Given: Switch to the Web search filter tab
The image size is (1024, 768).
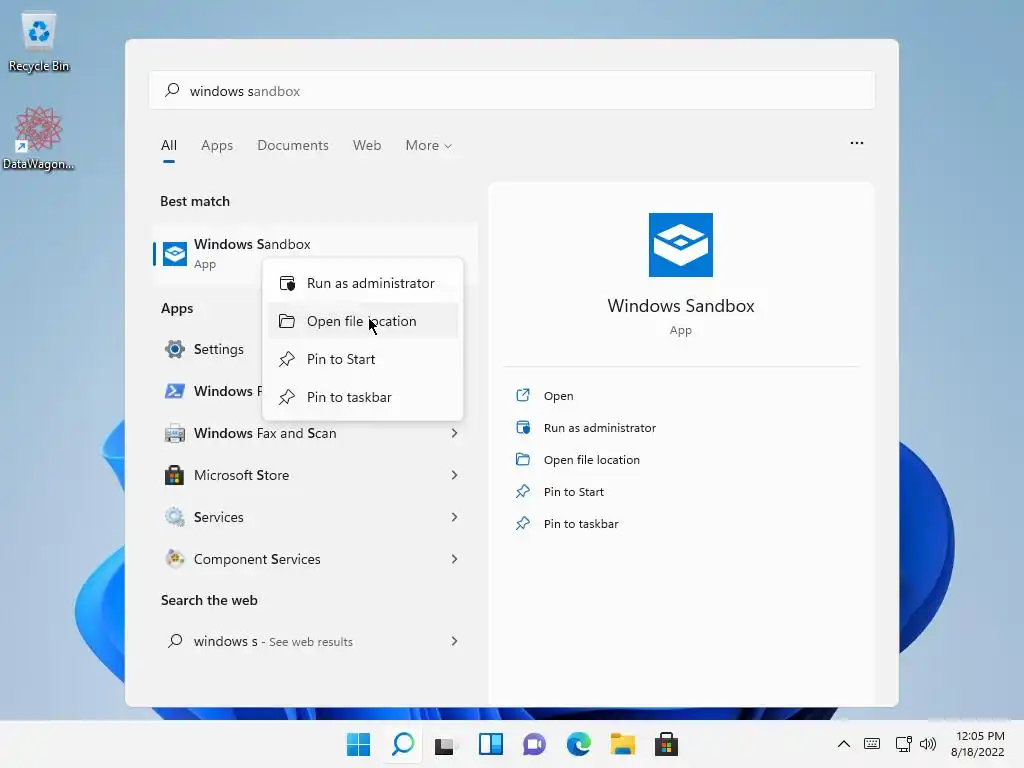Looking at the screenshot, I should coord(367,145).
